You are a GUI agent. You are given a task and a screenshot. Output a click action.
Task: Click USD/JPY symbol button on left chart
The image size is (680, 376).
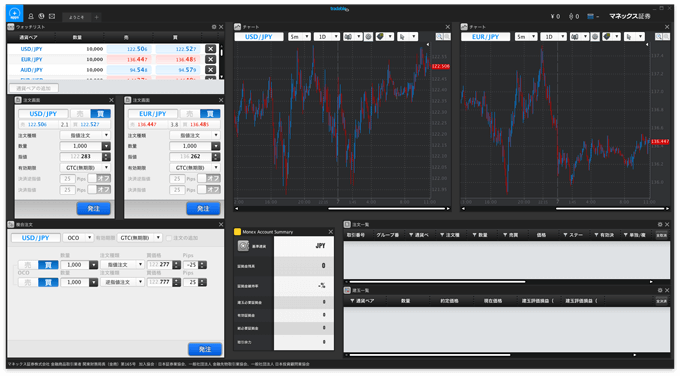point(259,37)
